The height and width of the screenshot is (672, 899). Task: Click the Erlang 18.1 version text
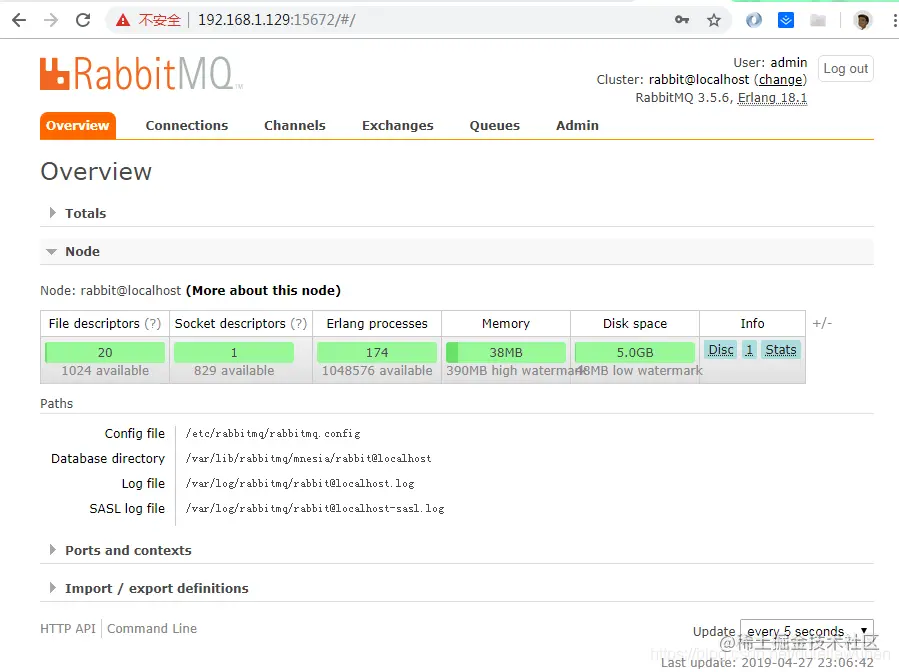(x=772, y=98)
